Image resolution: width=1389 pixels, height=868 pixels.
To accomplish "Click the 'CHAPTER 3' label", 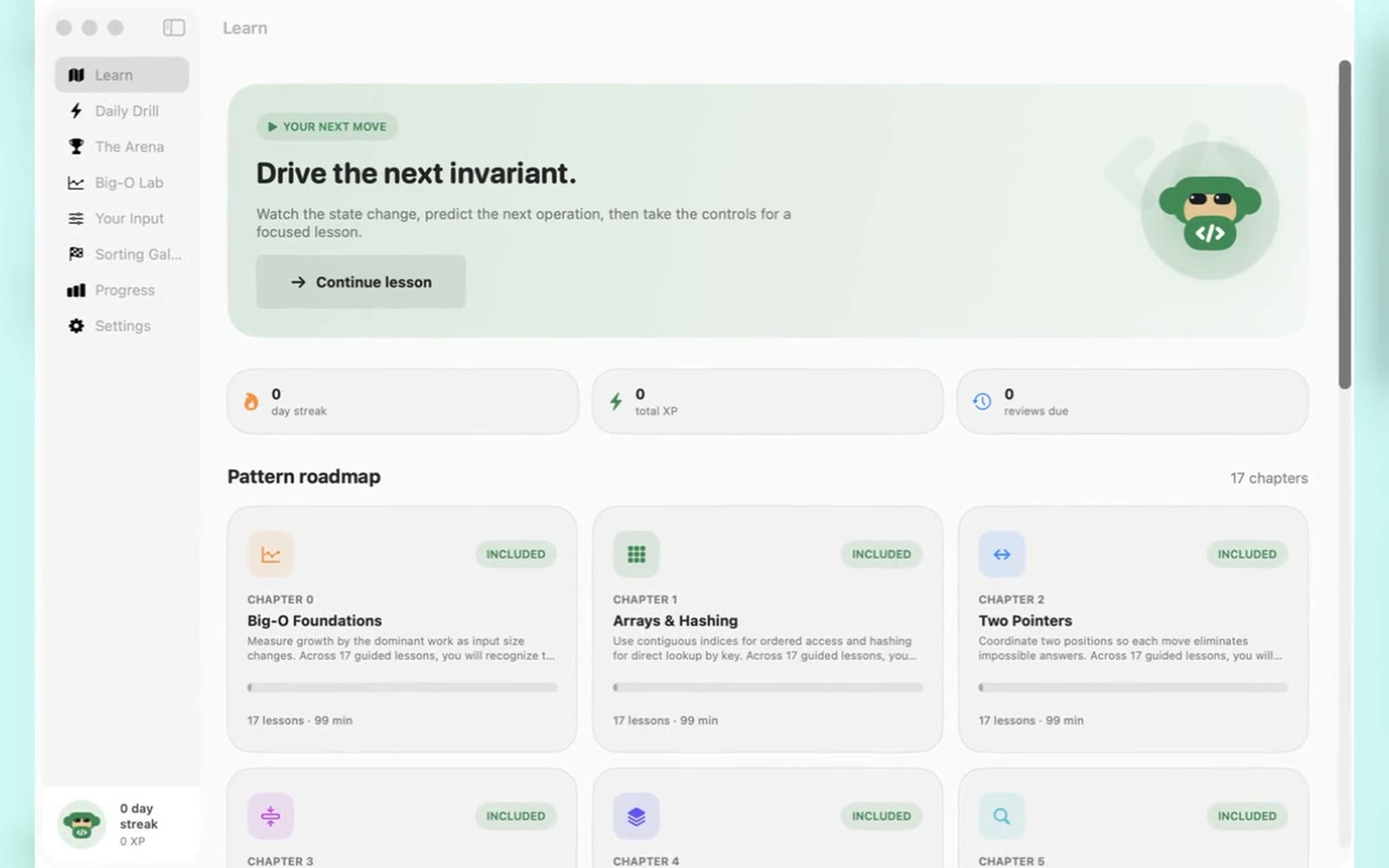I will tap(280, 861).
